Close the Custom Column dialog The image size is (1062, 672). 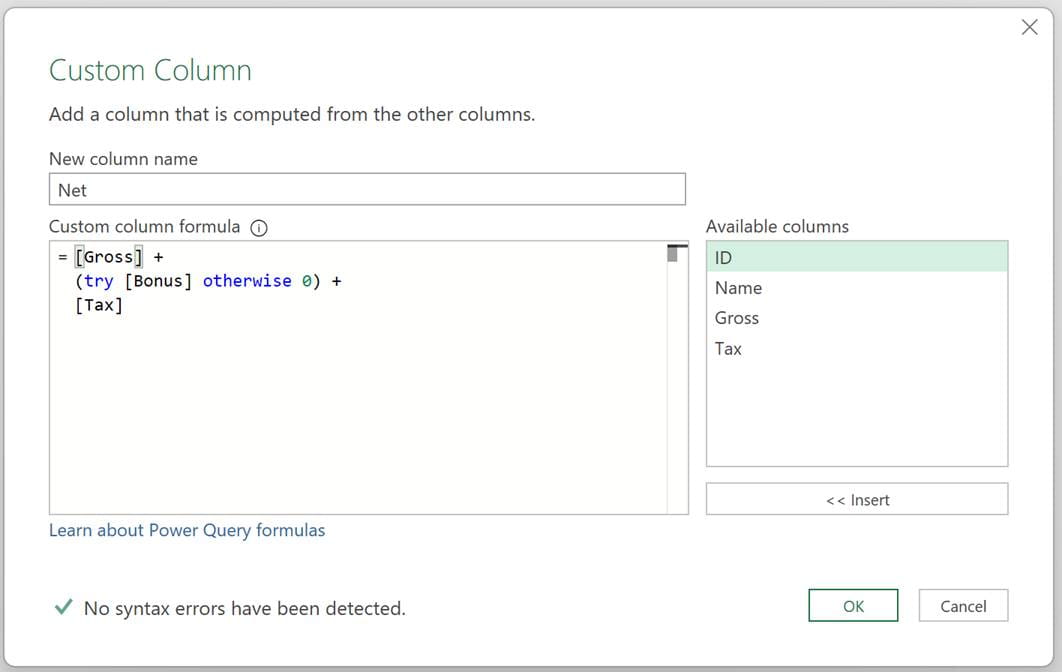1029,27
